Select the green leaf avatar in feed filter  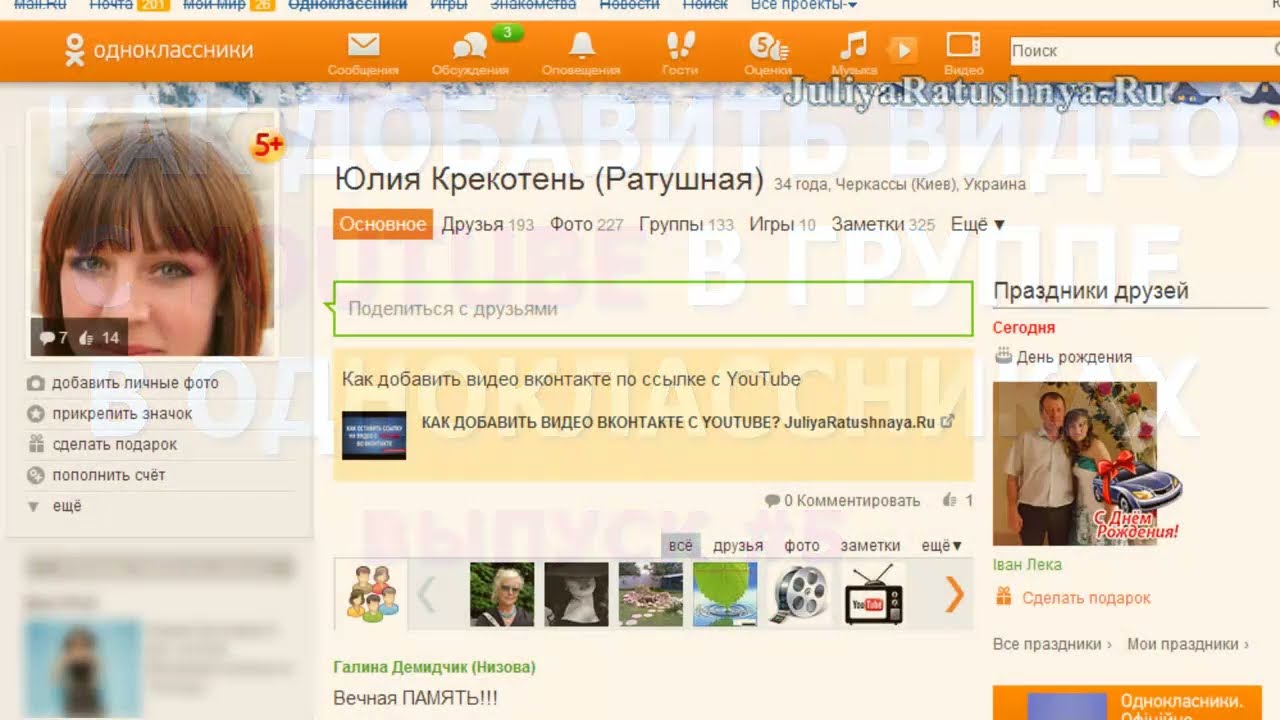[x=725, y=594]
